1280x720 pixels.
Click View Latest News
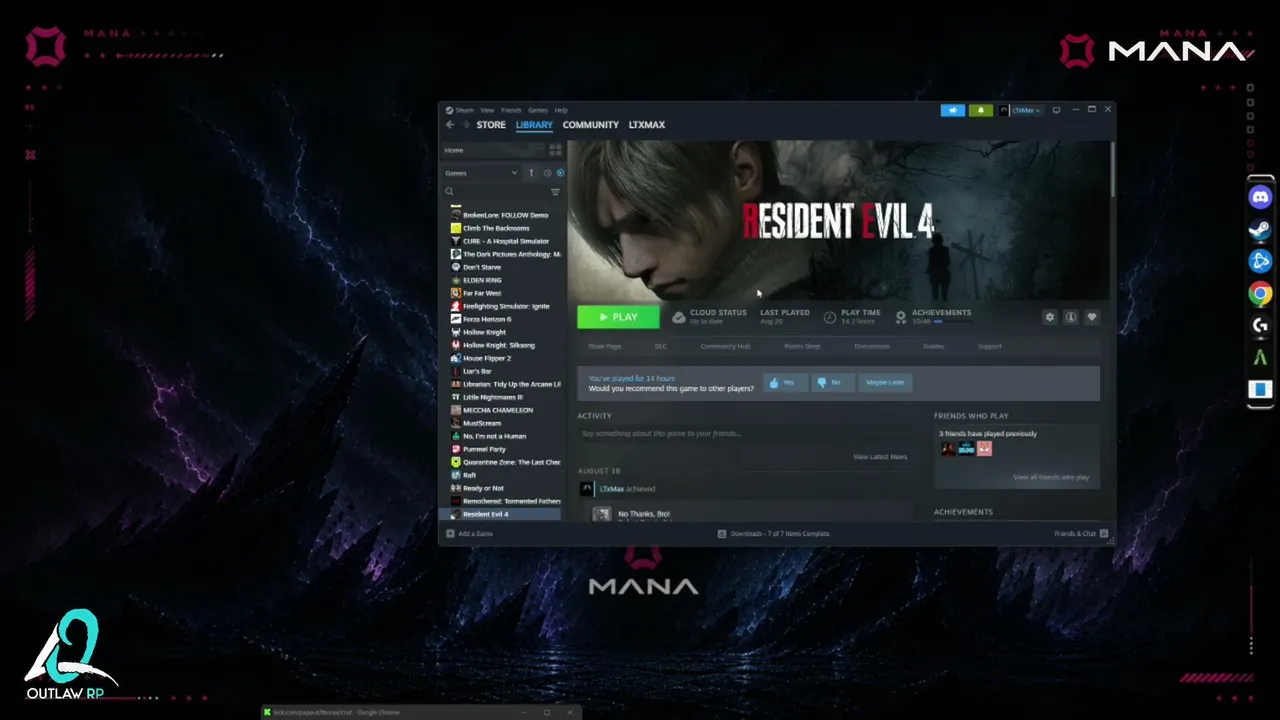click(x=880, y=457)
